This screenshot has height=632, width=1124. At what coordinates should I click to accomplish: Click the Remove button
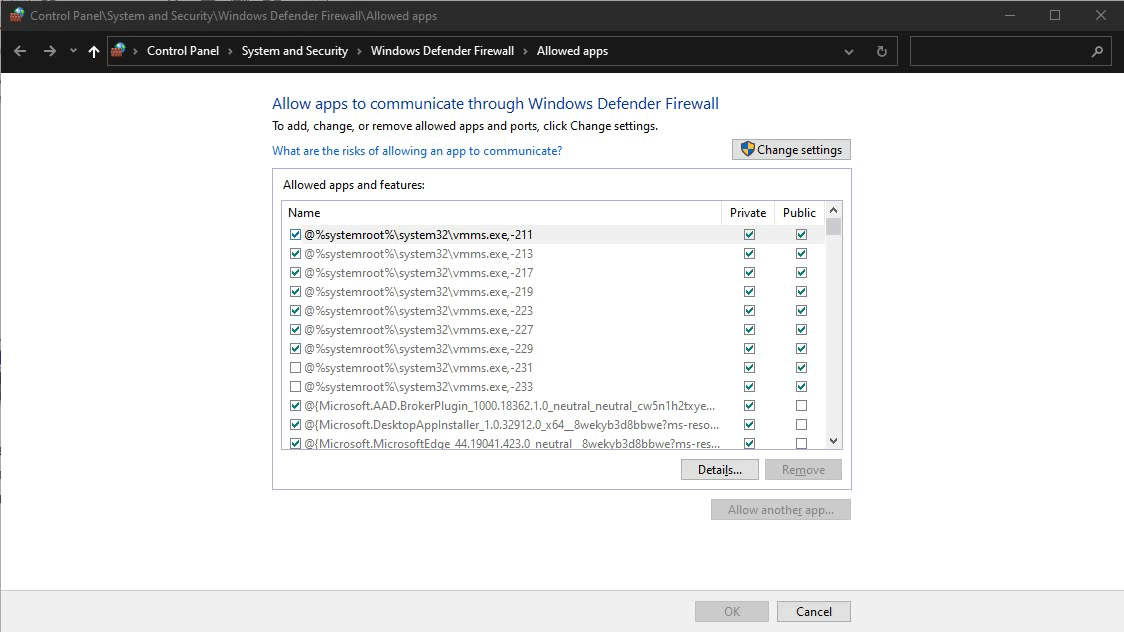[803, 469]
